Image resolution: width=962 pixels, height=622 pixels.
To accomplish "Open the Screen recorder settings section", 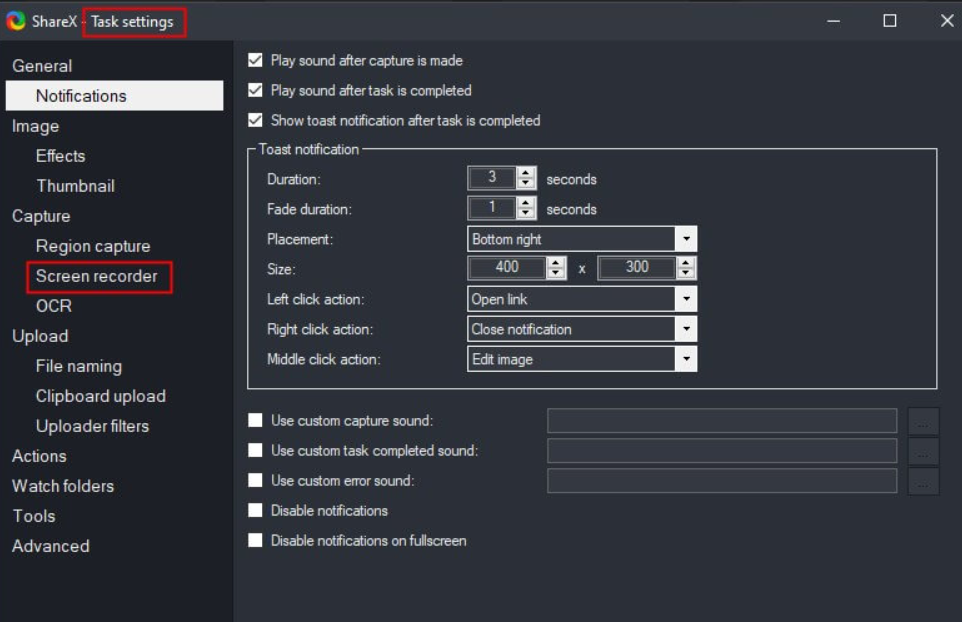I will (97, 276).
